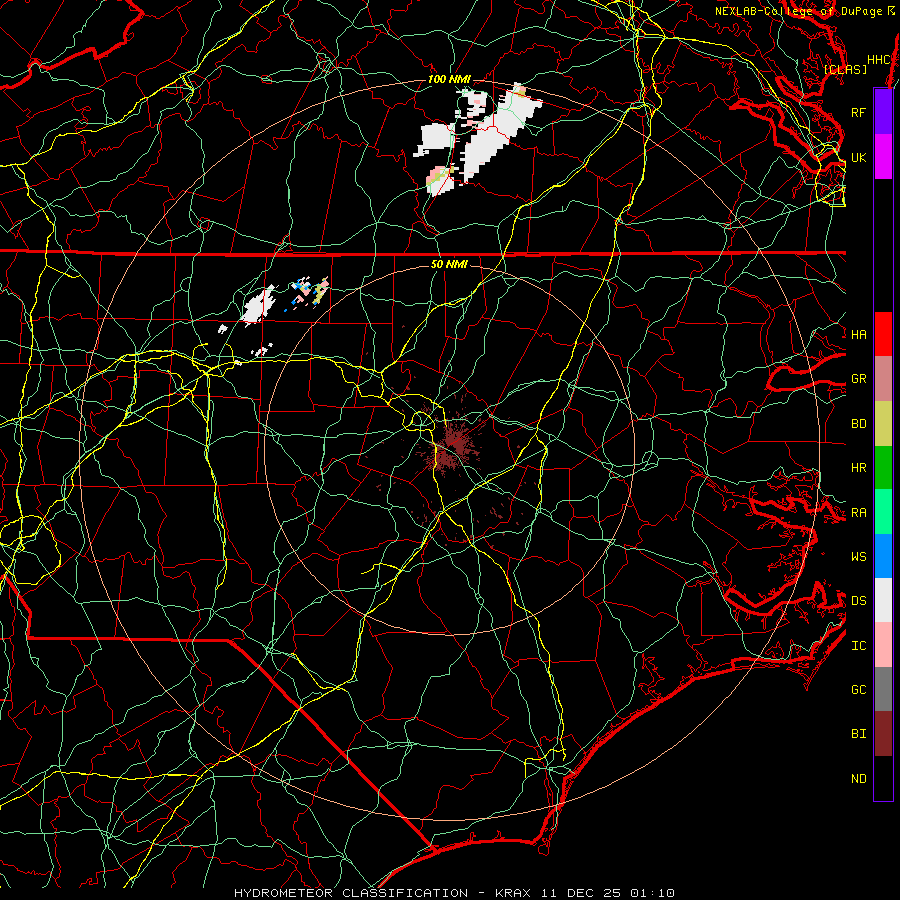Screen dimensions: 900x900
Task: Click the GR legend label
Action: [x=858, y=379]
